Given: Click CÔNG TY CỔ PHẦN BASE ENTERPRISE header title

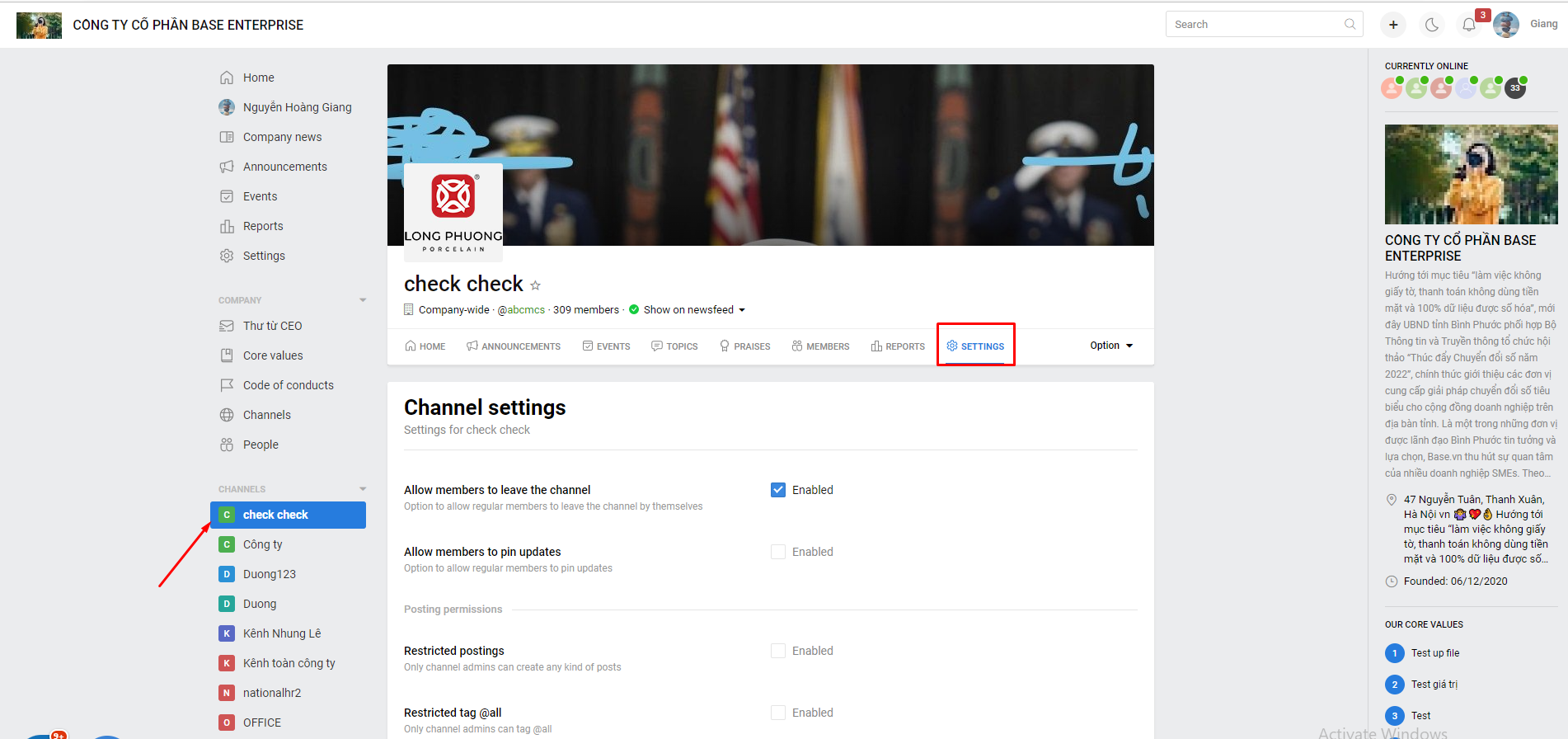Looking at the screenshot, I should coord(188,25).
